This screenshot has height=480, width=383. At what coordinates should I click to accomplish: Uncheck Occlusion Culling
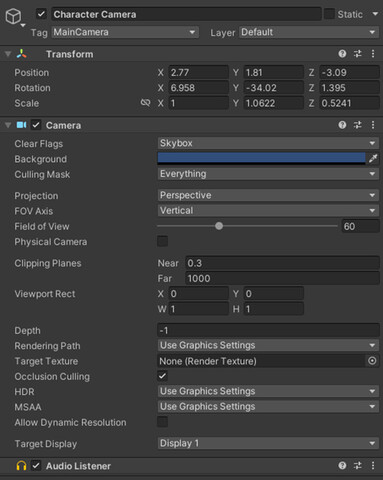163,376
